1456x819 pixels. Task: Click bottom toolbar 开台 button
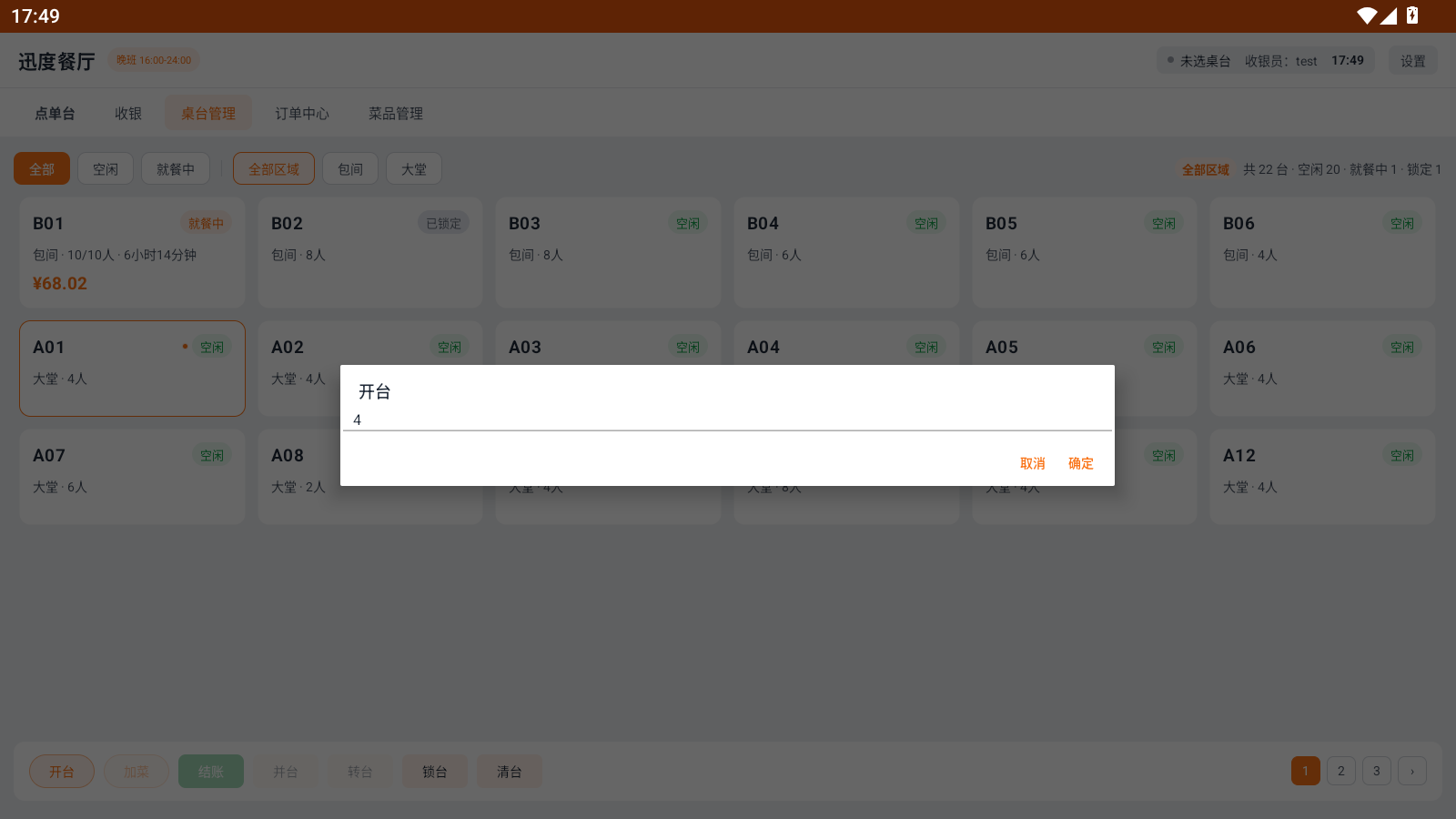point(62,771)
